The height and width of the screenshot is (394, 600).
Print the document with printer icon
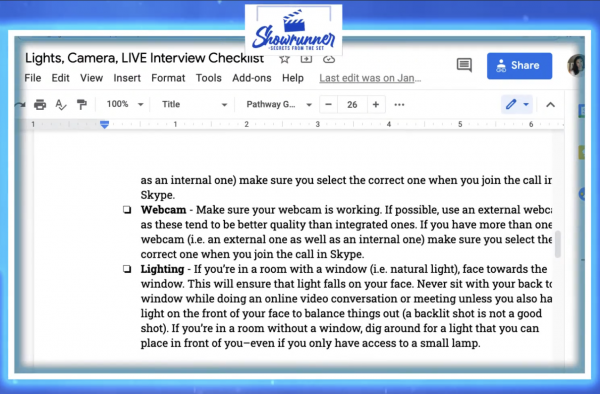(x=40, y=104)
